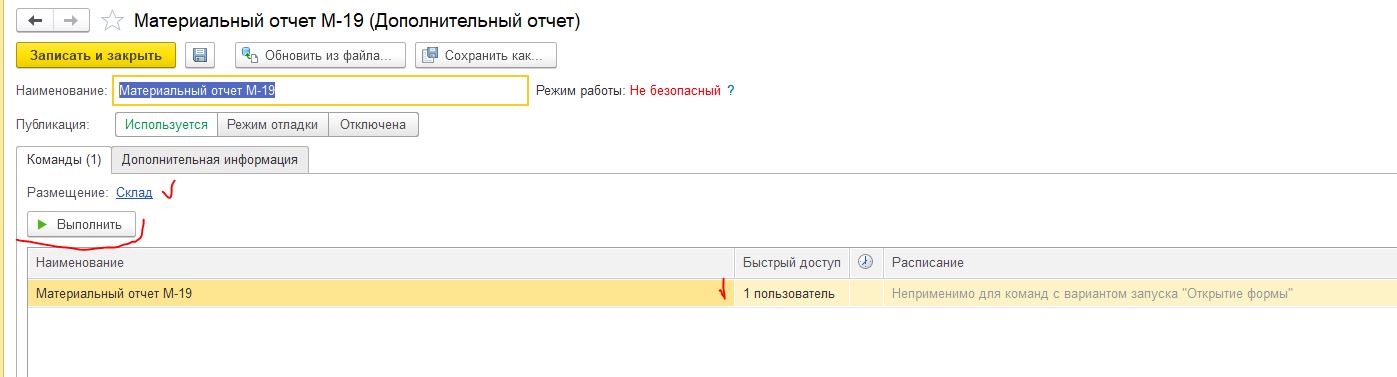The image size is (1397, 377).
Task: Go back with the left arrow
Action: click(36, 20)
